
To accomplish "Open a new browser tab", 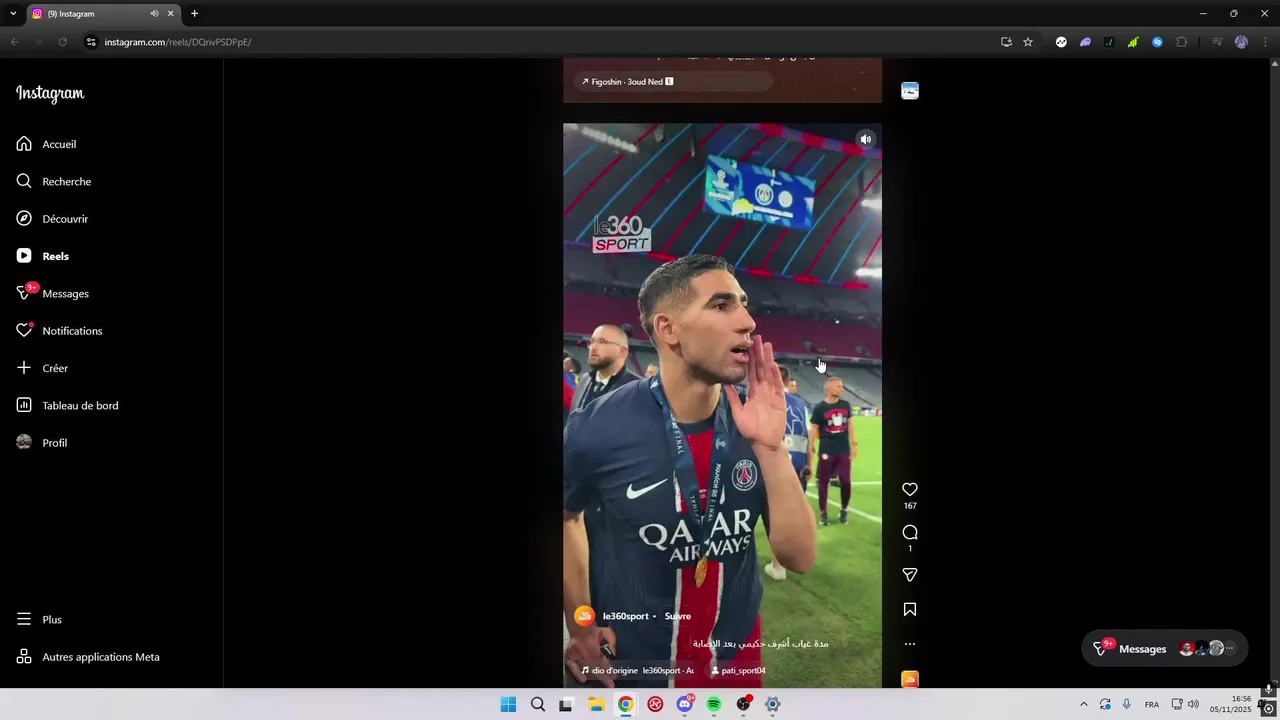I will pyautogui.click(x=194, y=14).
